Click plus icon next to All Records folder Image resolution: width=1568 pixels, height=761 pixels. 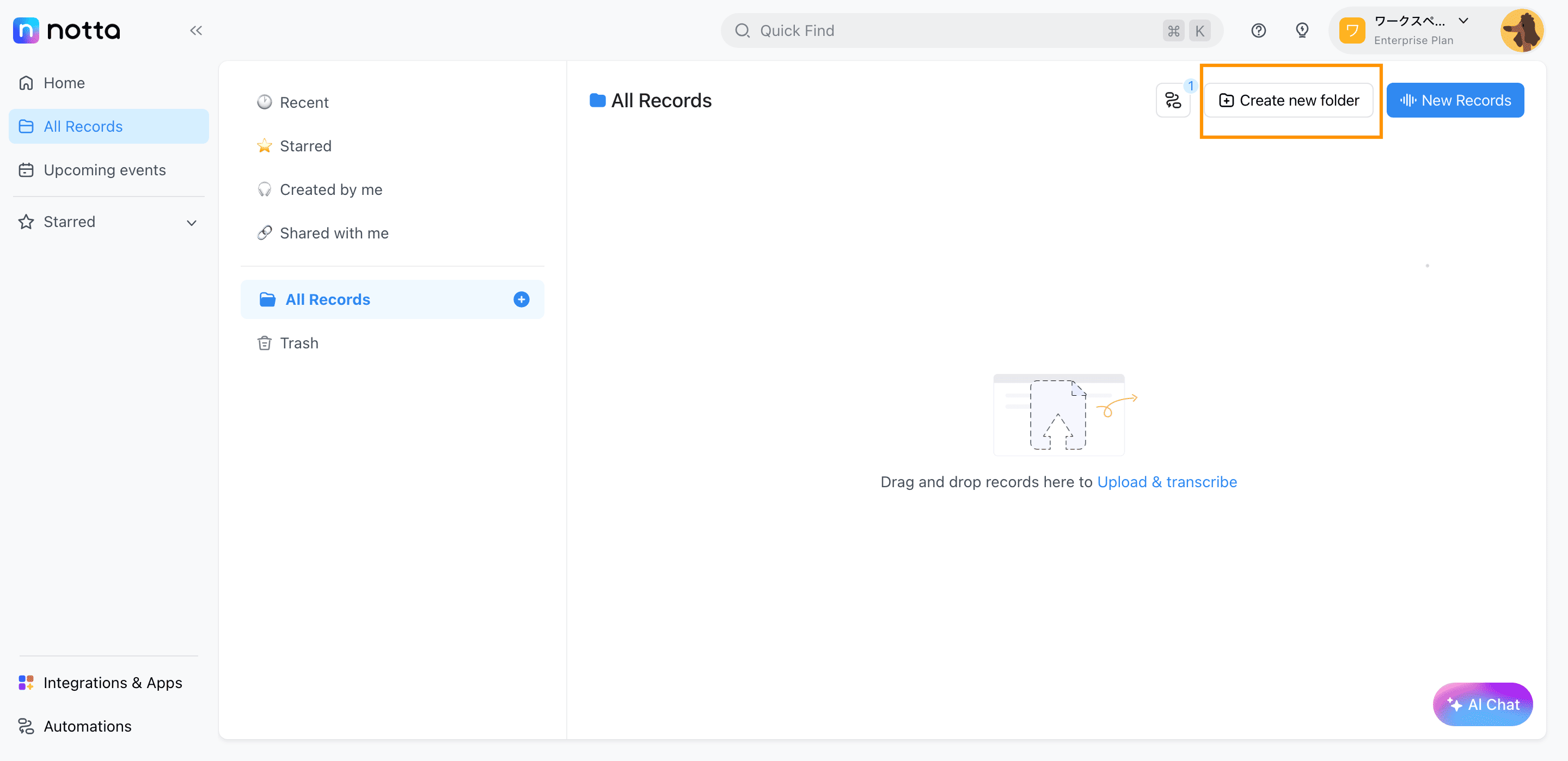tap(521, 299)
